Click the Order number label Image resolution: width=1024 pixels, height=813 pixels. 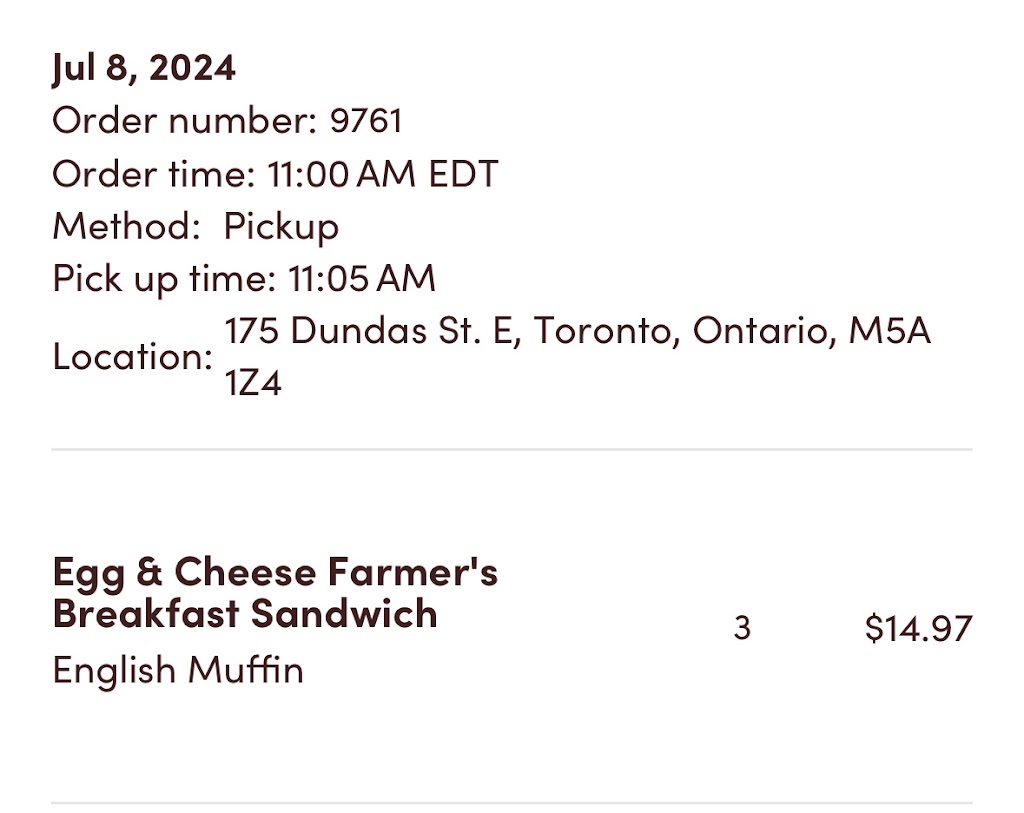[184, 121]
